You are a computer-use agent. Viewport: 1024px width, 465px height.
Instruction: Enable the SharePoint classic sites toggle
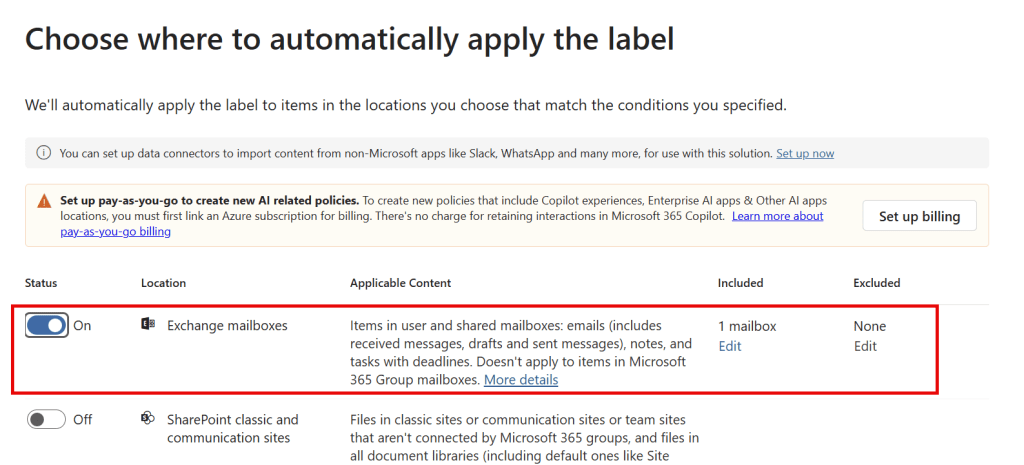click(47, 419)
